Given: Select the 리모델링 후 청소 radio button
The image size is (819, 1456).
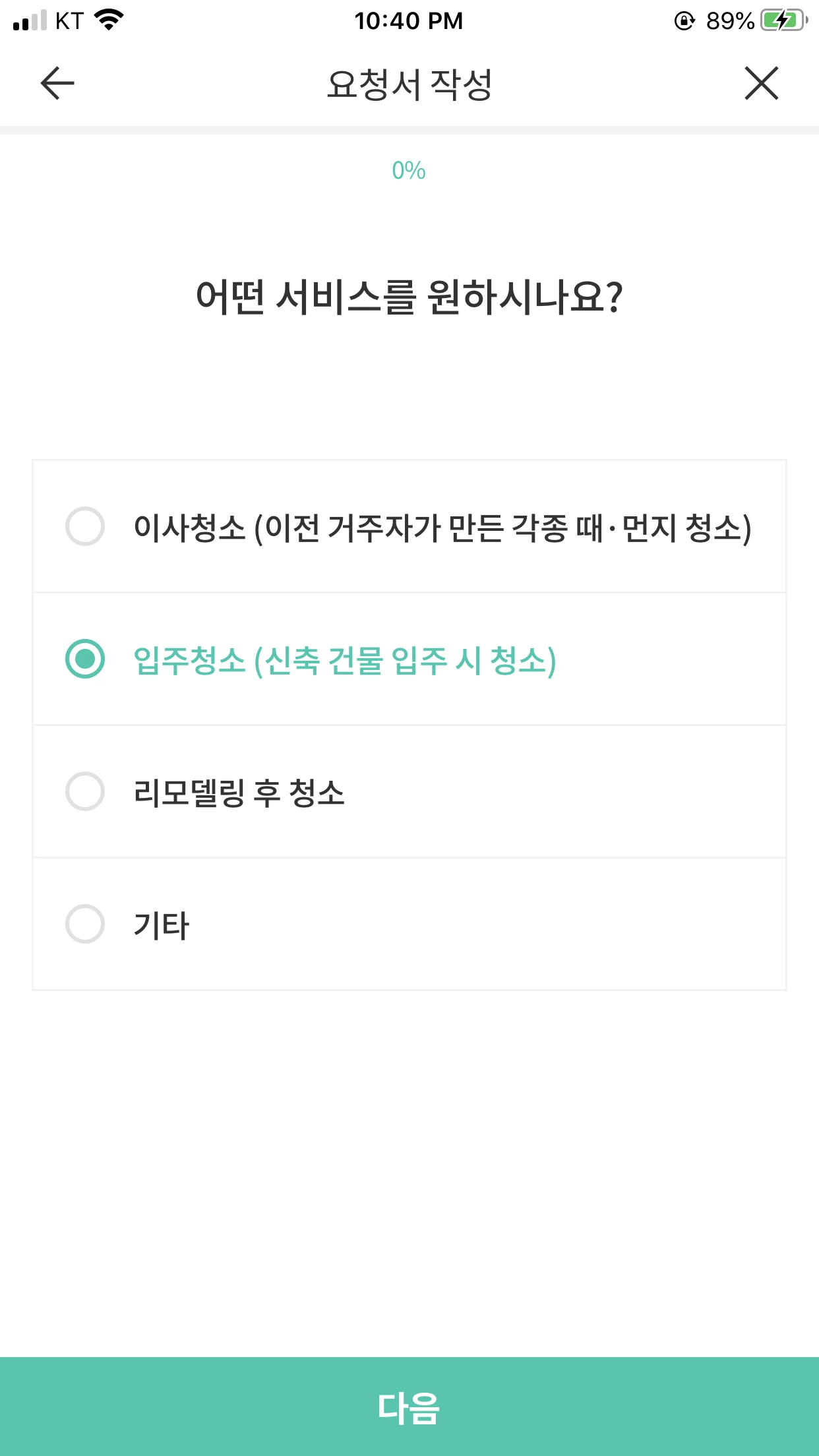Looking at the screenshot, I should point(85,791).
